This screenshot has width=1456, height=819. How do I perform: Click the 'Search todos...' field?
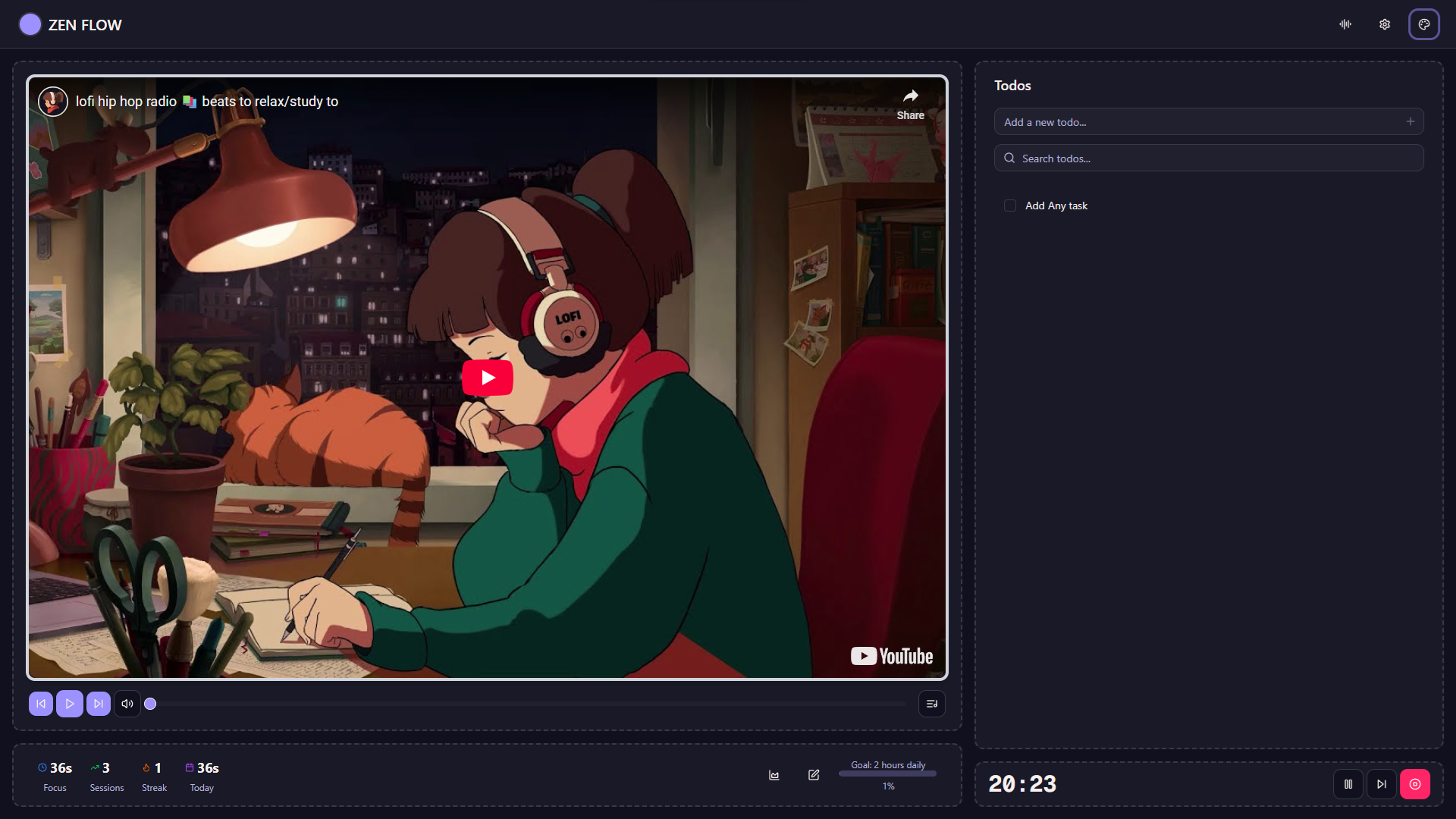[x=1209, y=158]
